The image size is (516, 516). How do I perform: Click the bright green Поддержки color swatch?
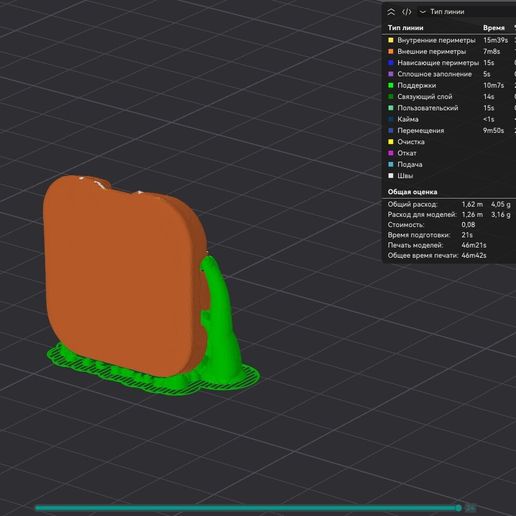point(391,86)
